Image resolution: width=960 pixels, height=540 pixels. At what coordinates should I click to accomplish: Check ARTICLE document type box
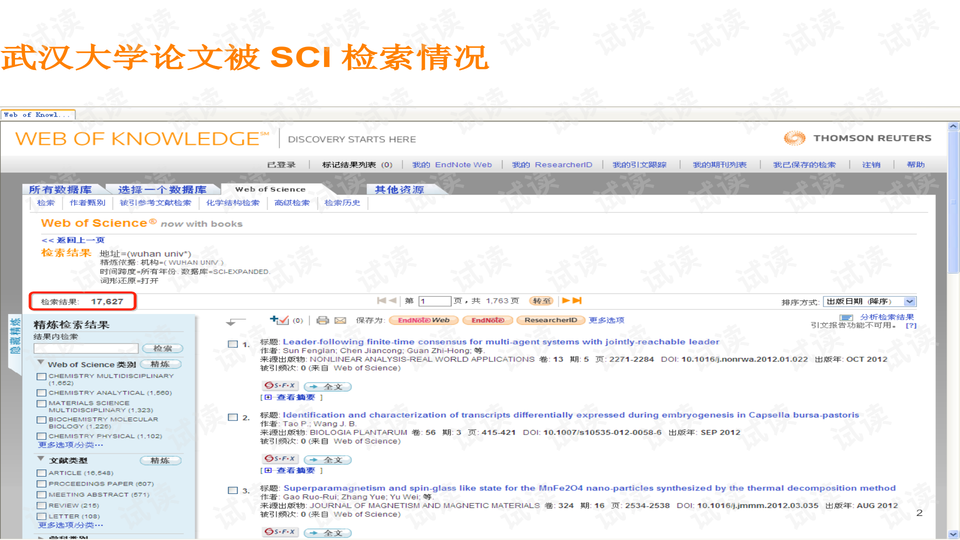(41, 473)
